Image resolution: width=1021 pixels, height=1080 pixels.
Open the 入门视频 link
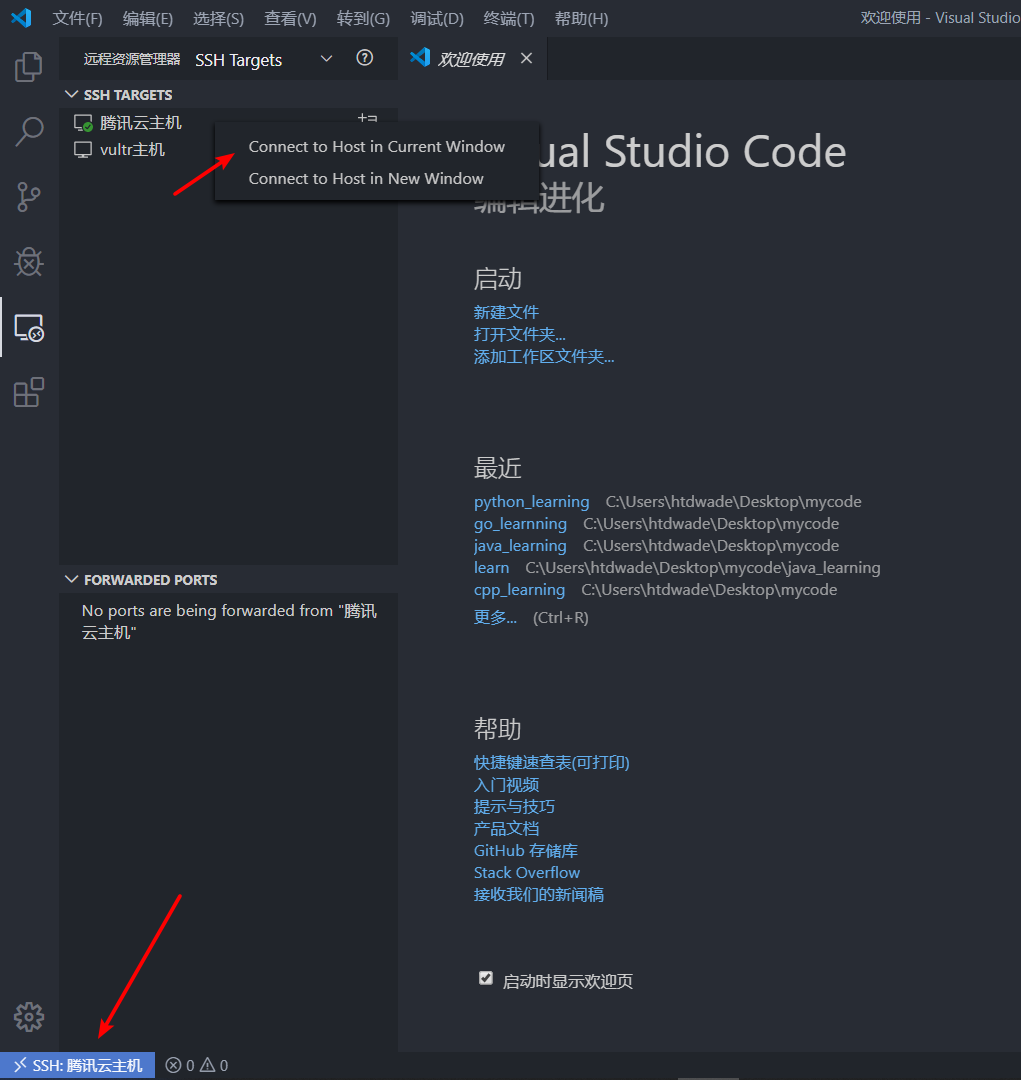[x=506, y=785]
